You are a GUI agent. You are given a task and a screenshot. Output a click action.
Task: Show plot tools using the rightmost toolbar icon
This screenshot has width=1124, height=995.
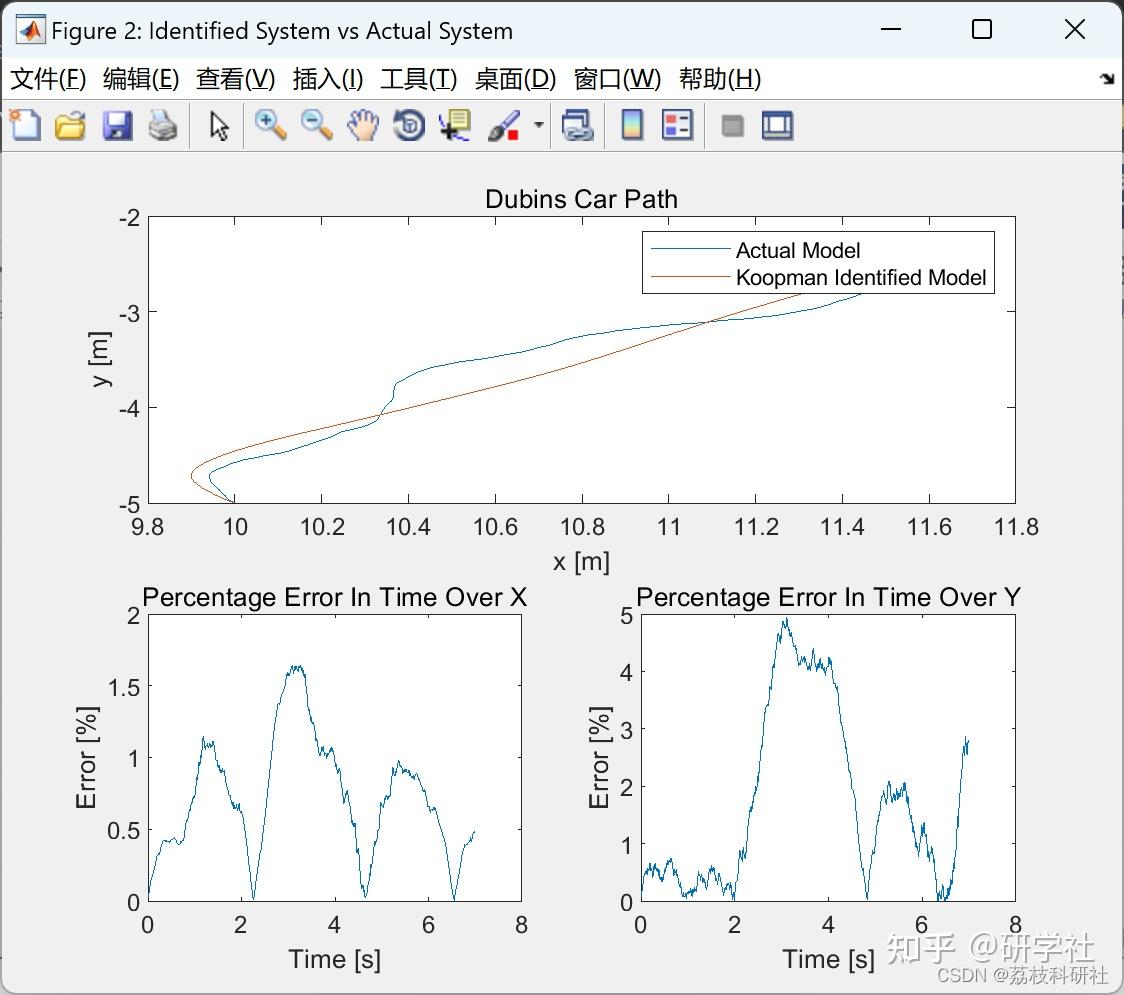pos(777,125)
